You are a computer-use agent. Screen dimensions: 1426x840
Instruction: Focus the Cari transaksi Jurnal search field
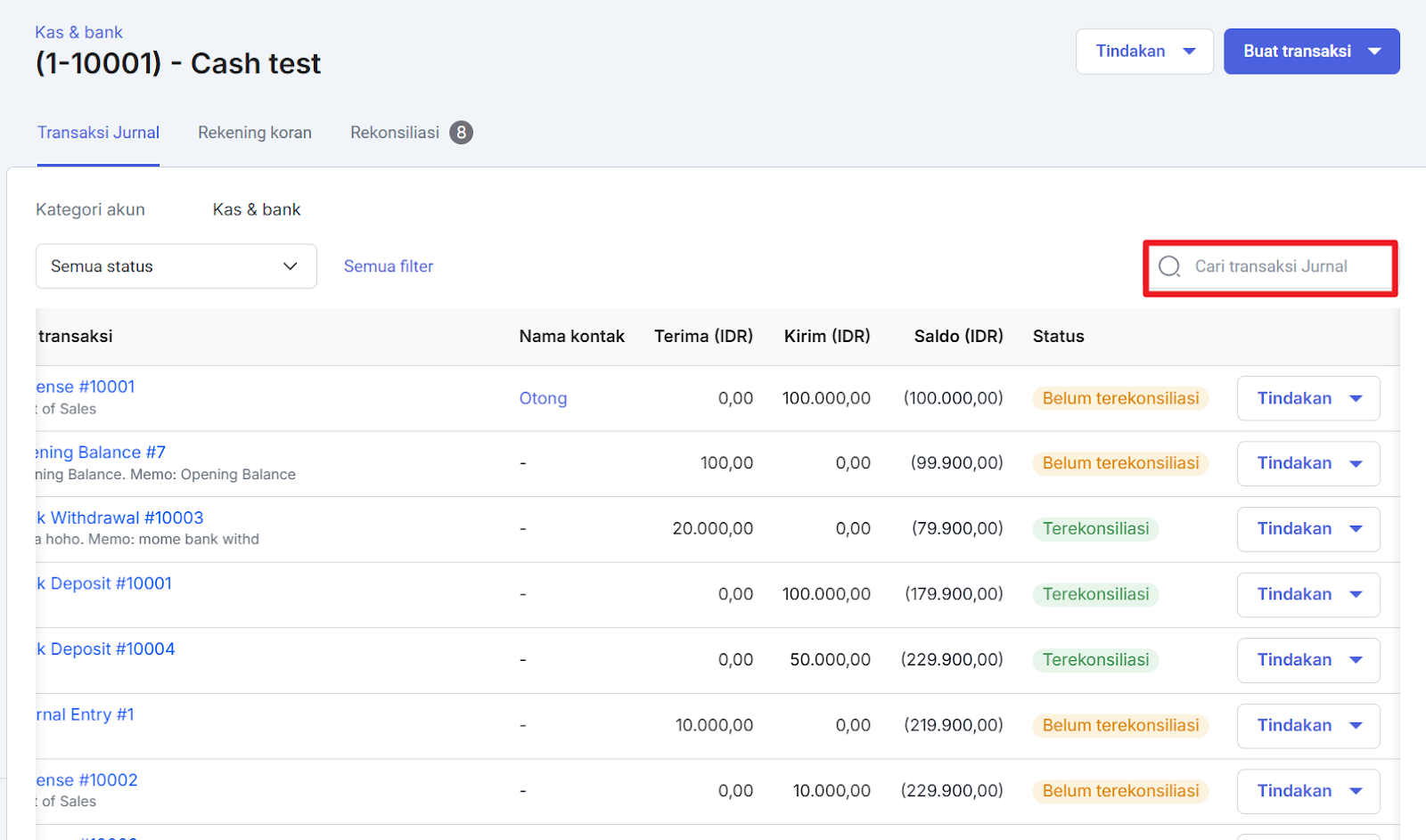1270,266
